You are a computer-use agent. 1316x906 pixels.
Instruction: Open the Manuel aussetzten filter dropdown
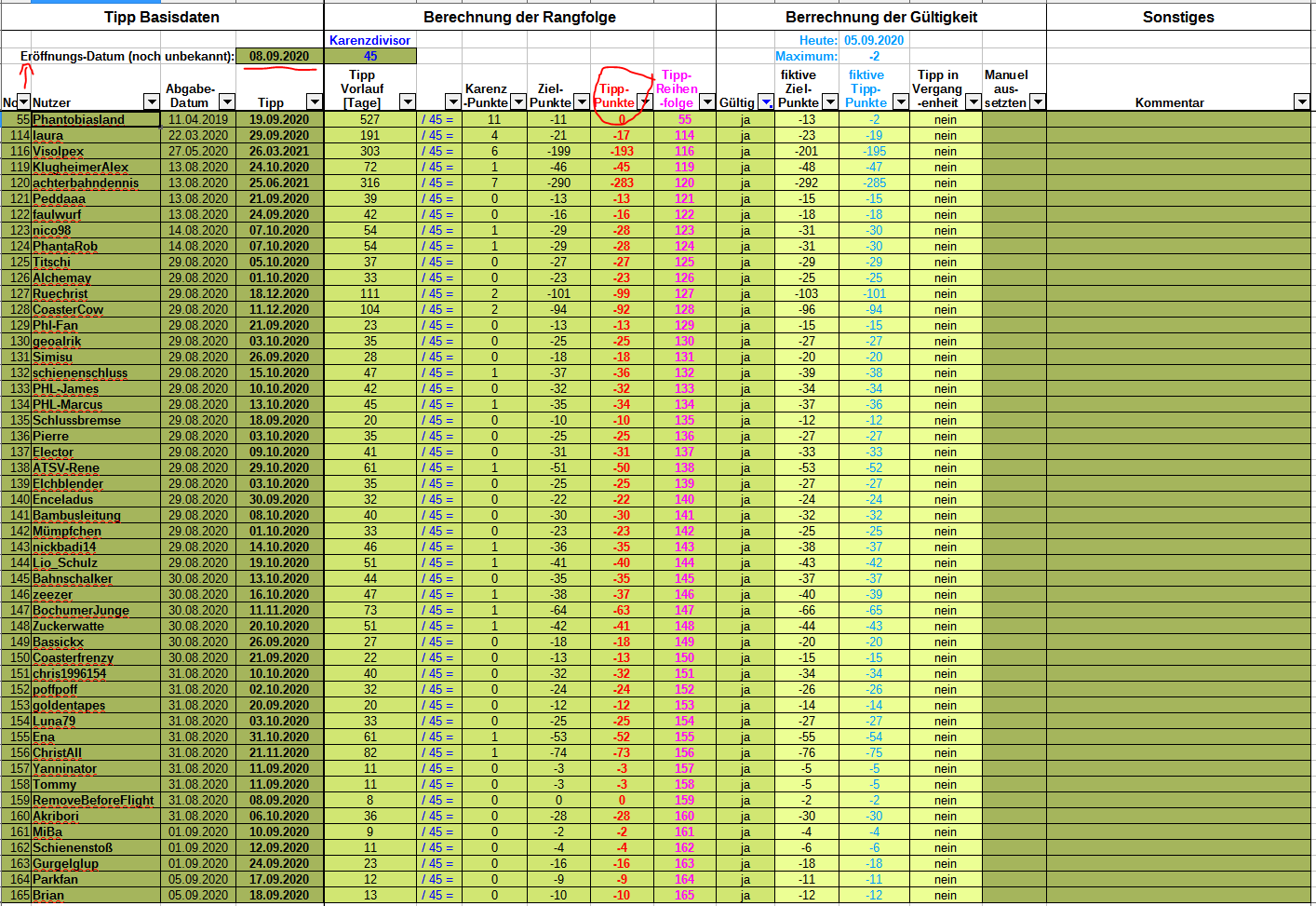pos(1038,101)
